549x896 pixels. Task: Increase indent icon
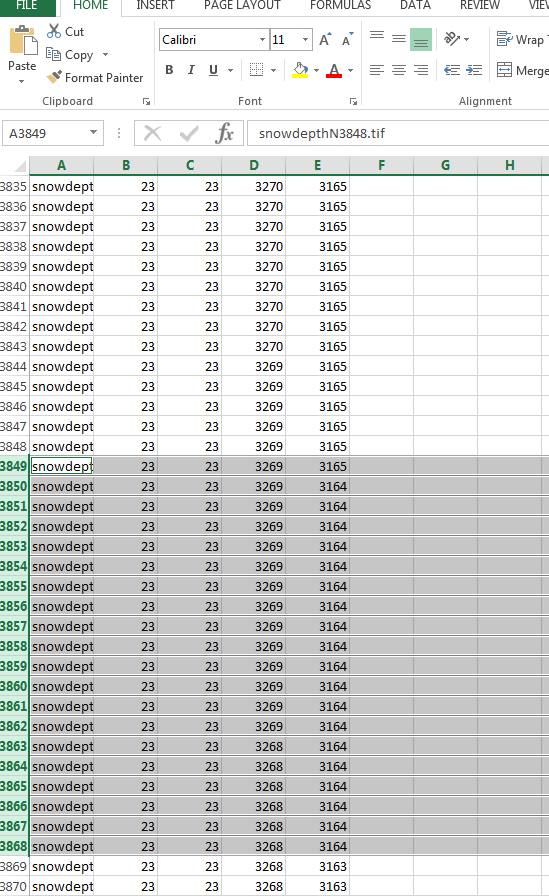[474, 70]
